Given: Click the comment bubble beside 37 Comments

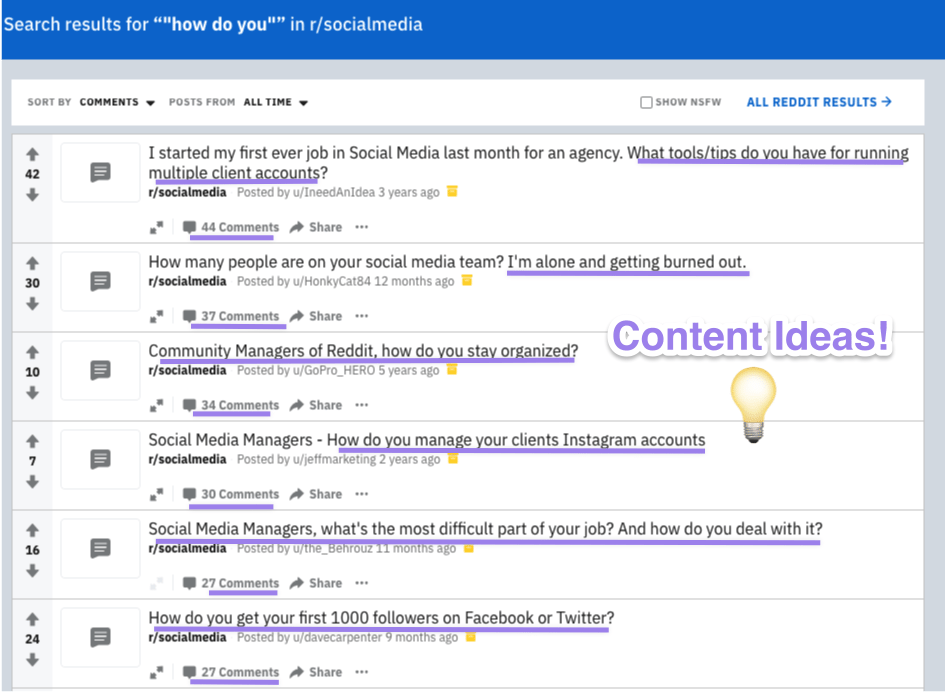Looking at the screenshot, I should 189,316.
